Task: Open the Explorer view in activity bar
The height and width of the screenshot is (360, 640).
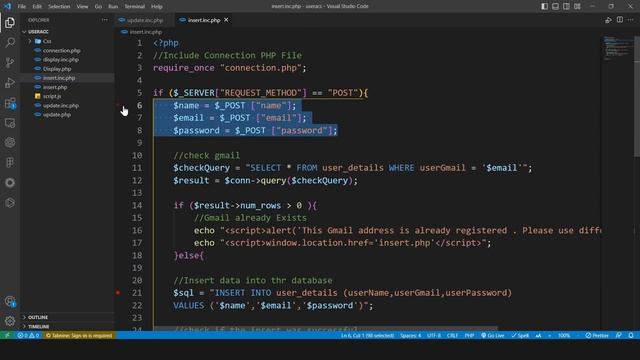Action: [x=10, y=22]
